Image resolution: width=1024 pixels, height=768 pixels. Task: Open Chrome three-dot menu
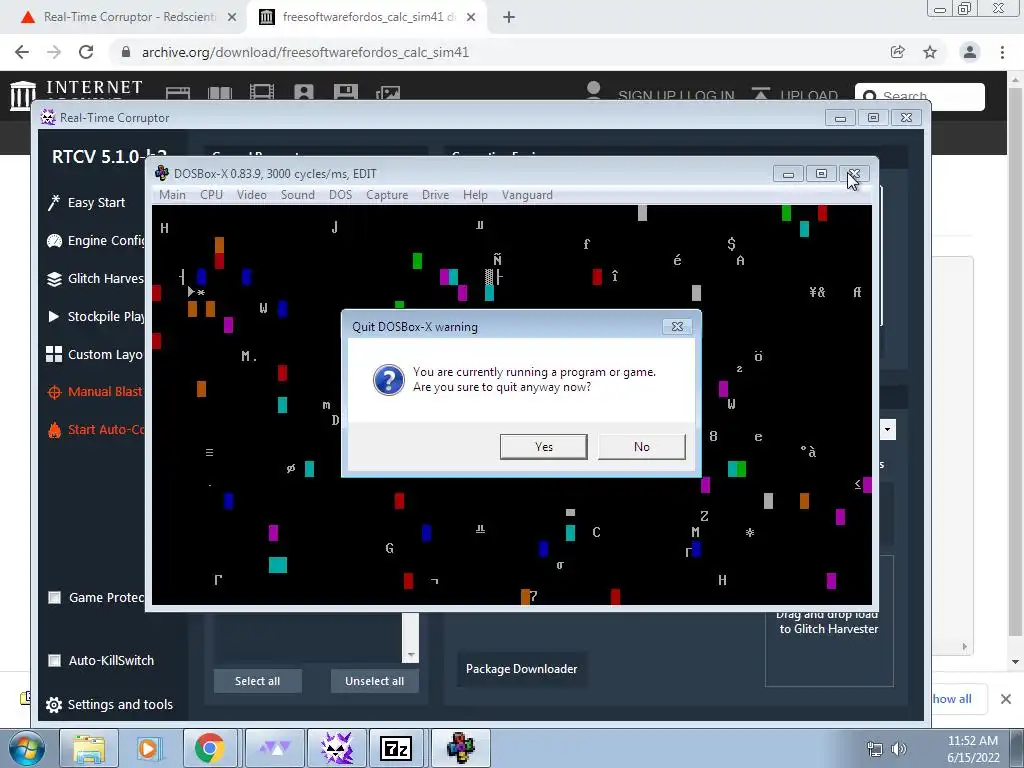click(x=1002, y=52)
